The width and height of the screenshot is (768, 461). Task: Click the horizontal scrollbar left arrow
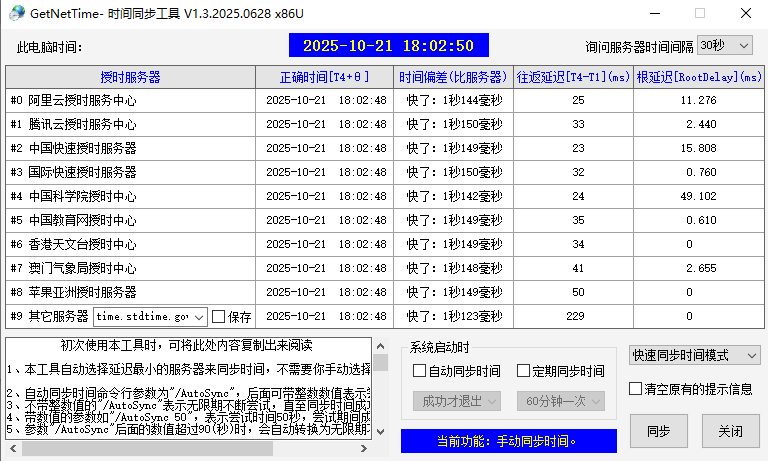tap(13, 449)
